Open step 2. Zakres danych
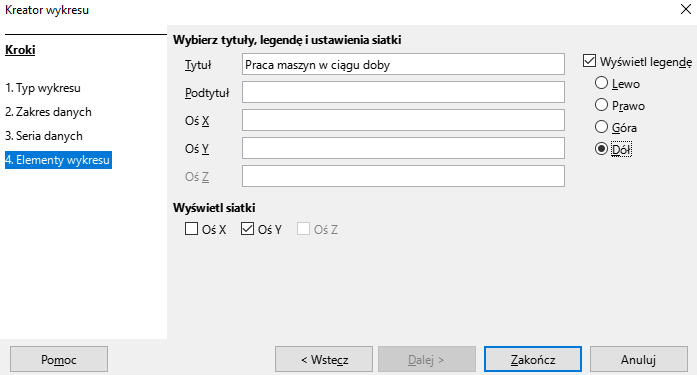697x375 pixels. (x=48, y=112)
